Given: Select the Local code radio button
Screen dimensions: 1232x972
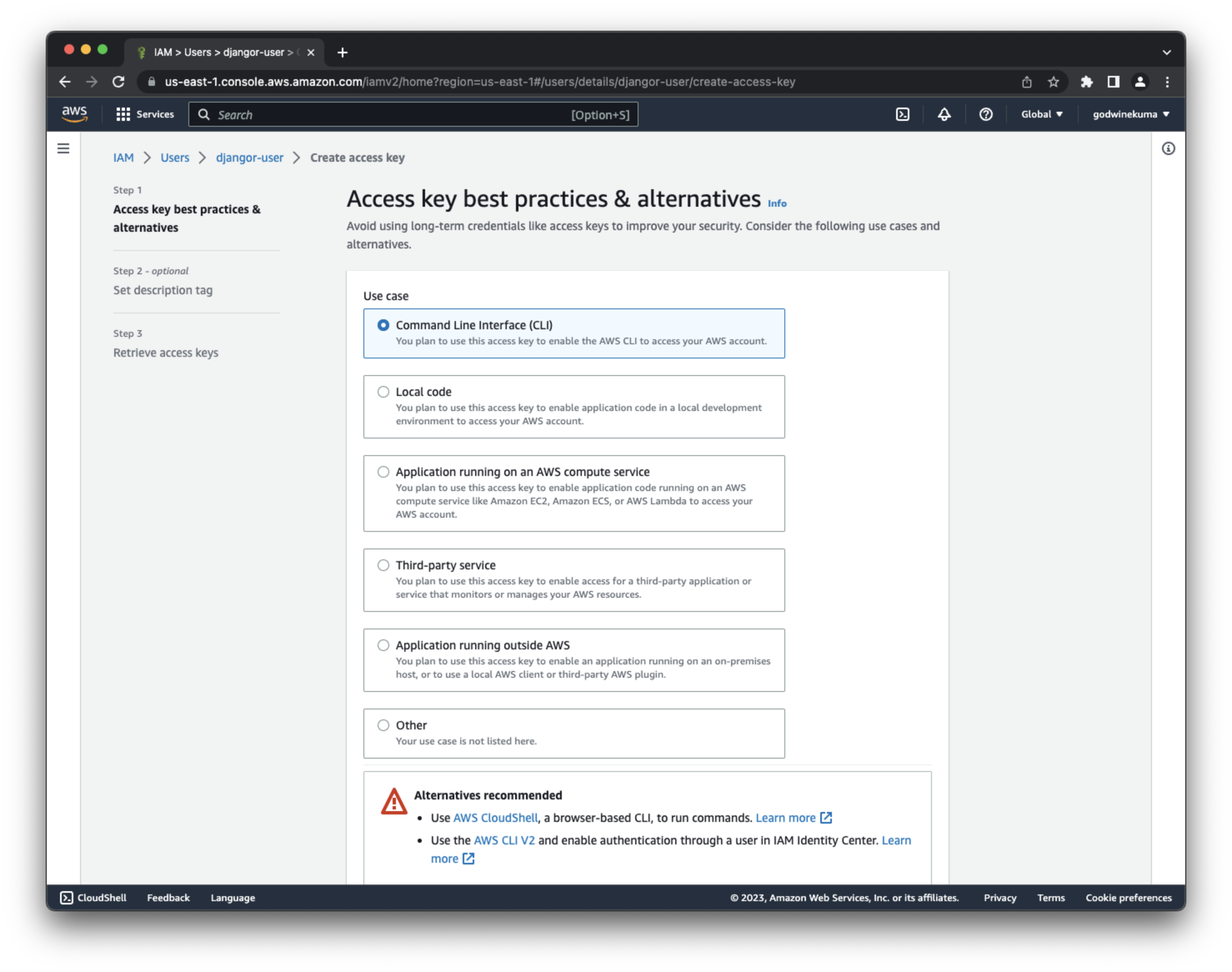Looking at the screenshot, I should pos(383,391).
